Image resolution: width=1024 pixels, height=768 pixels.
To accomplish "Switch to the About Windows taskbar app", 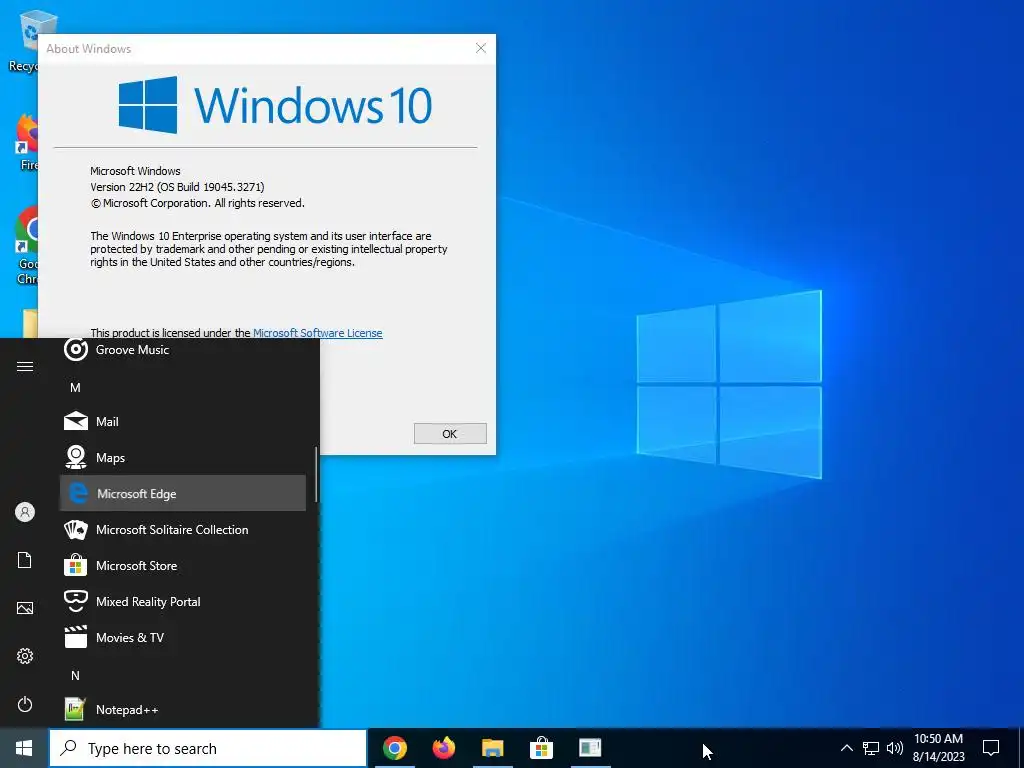I will [x=590, y=748].
